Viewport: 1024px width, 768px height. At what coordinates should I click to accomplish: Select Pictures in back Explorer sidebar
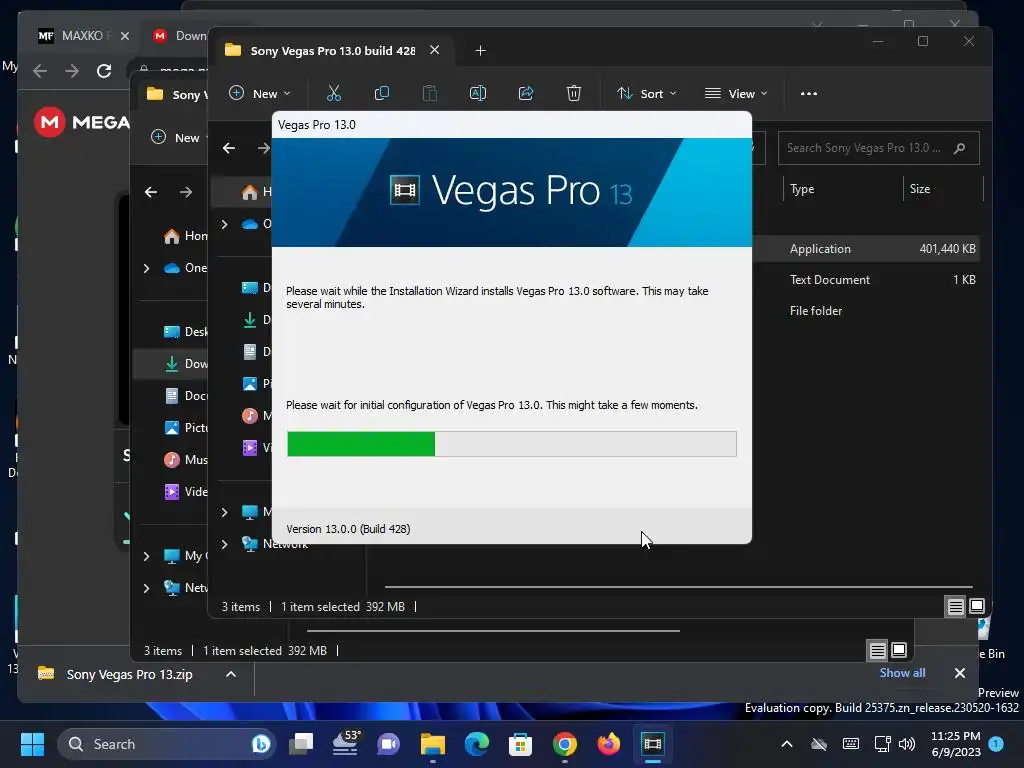coord(185,428)
